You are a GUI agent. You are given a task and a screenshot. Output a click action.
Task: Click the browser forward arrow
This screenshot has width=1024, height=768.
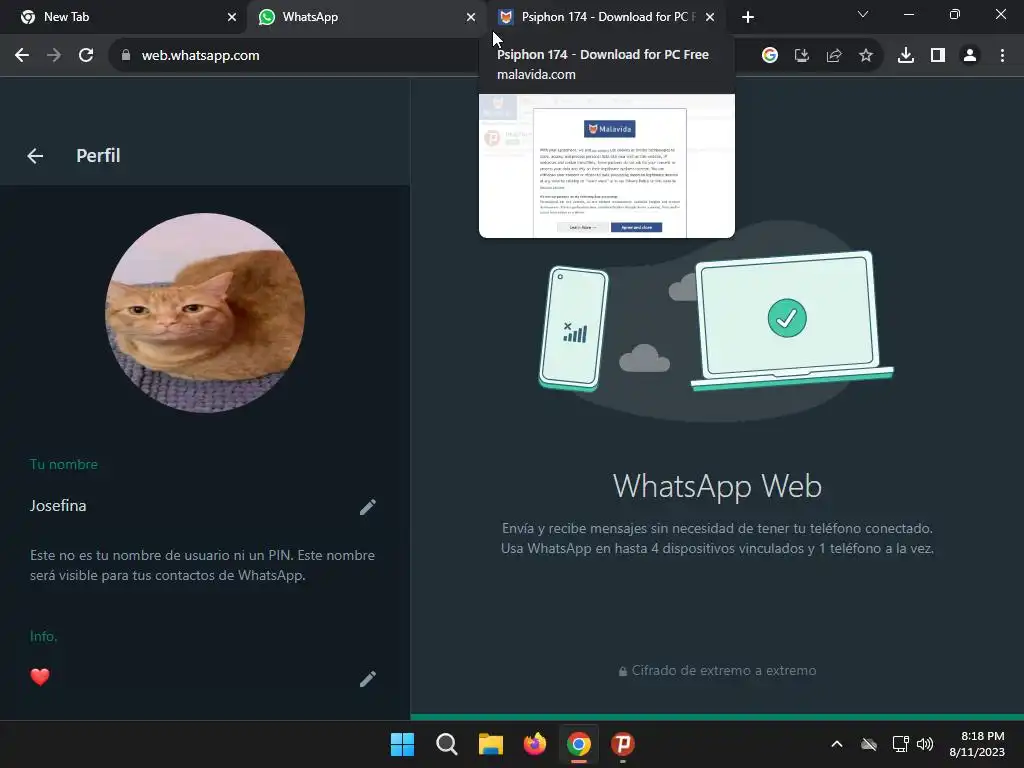click(x=54, y=56)
